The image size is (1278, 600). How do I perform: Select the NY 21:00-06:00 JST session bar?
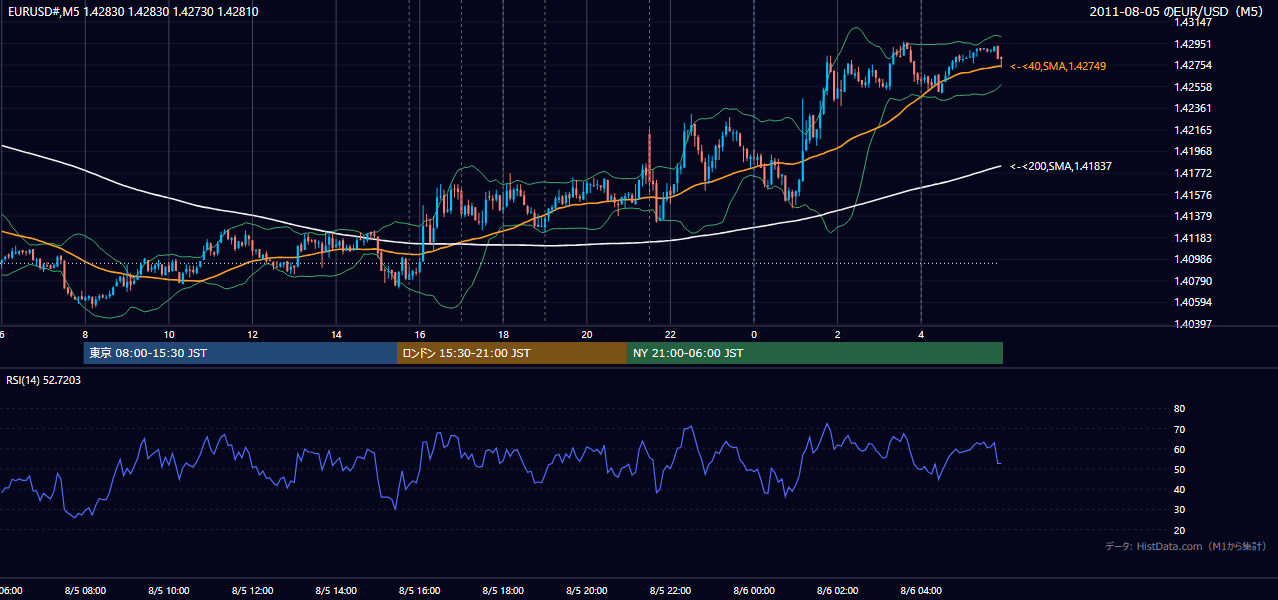coord(815,353)
